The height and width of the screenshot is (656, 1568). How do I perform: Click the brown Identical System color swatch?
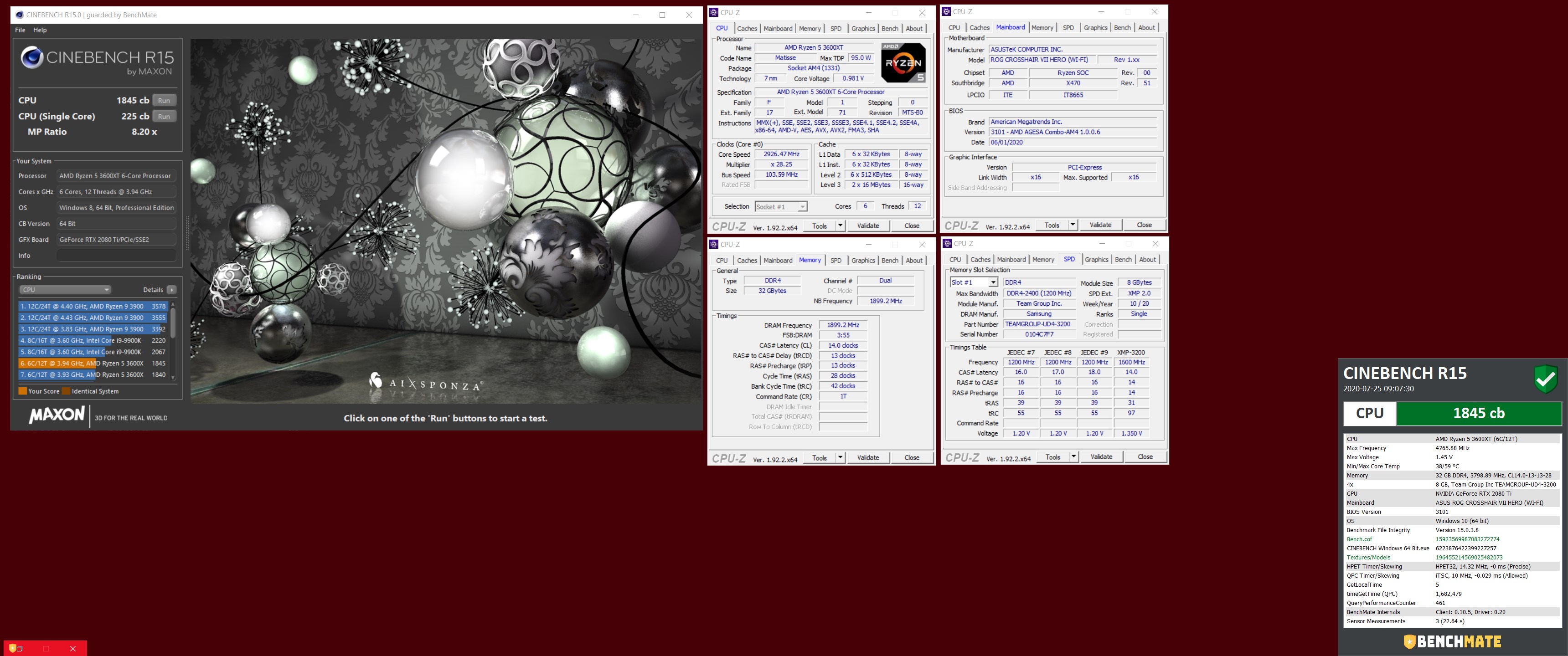tap(66, 391)
